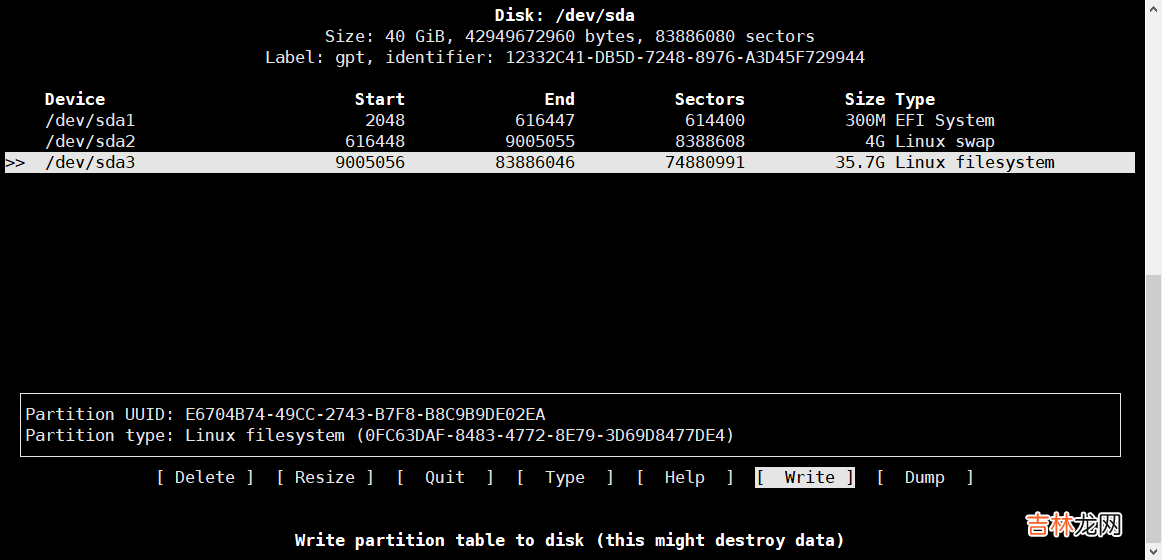Click the Sectors column header

tap(709, 100)
